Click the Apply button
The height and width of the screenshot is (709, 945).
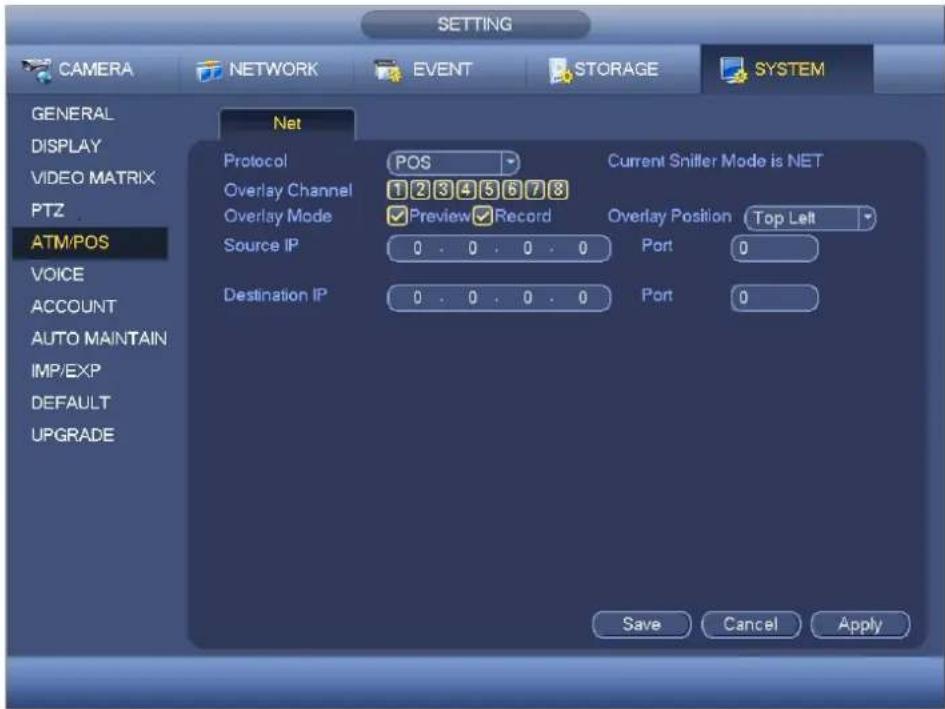pos(860,624)
